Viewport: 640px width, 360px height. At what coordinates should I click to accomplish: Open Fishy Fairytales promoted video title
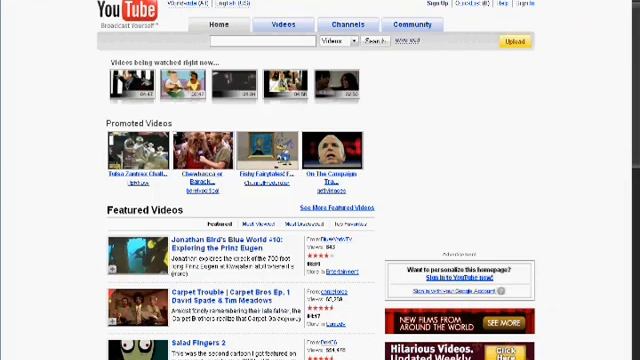pos(267,174)
